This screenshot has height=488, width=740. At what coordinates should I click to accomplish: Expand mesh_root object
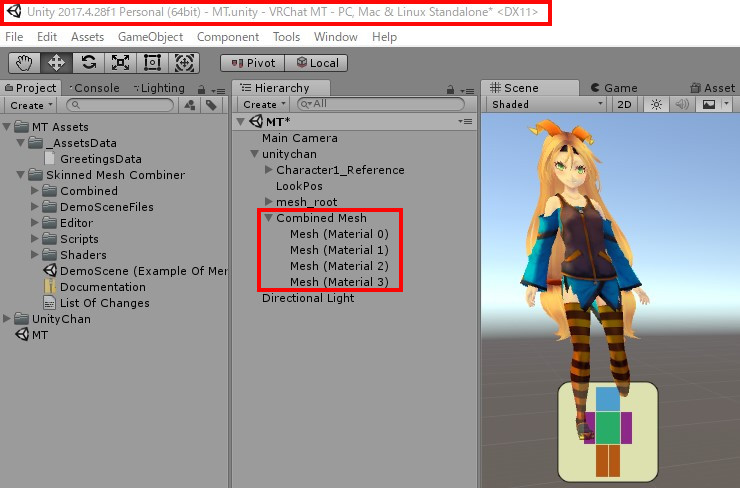tap(269, 202)
